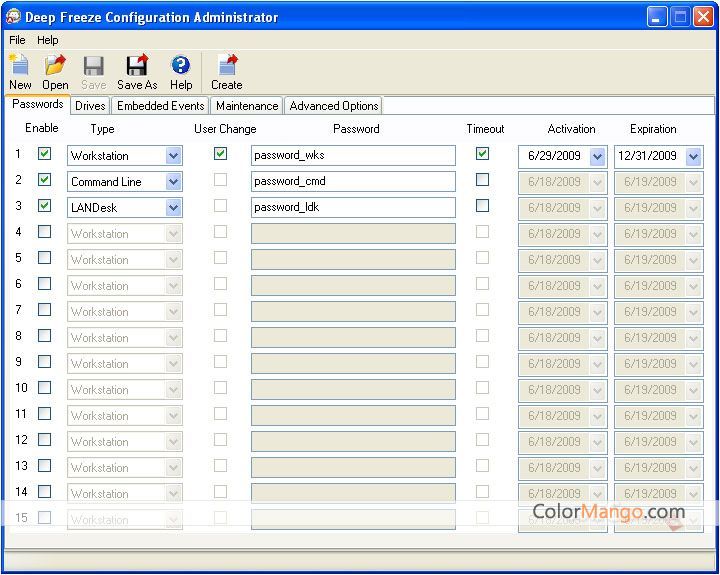This screenshot has height=575, width=720.
Task: Open the File menu
Action: click(x=17, y=40)
